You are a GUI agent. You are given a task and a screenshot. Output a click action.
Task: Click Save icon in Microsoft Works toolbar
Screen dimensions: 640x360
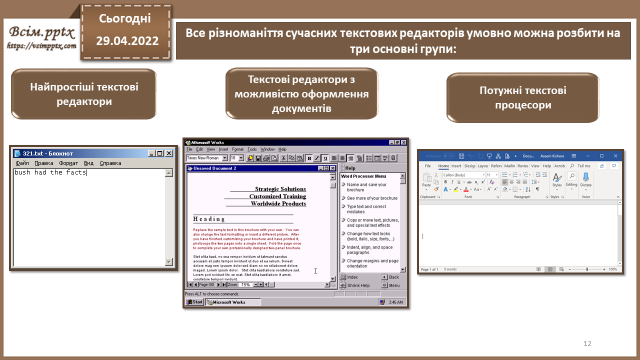coord(258,158)
